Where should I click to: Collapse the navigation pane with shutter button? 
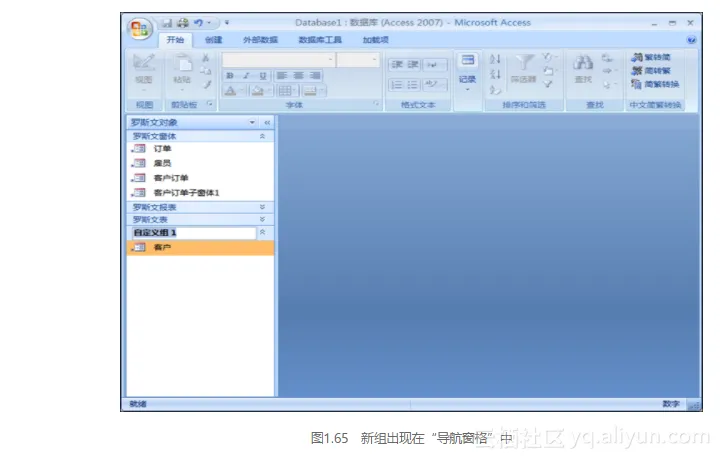267,122
